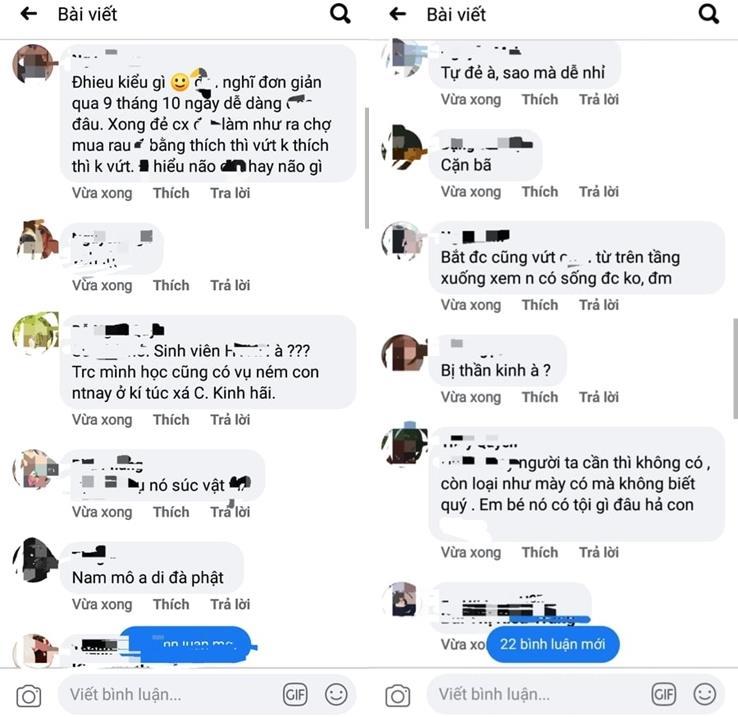
Task: Open search in left panel header
Action: click(x=340, y=14)
